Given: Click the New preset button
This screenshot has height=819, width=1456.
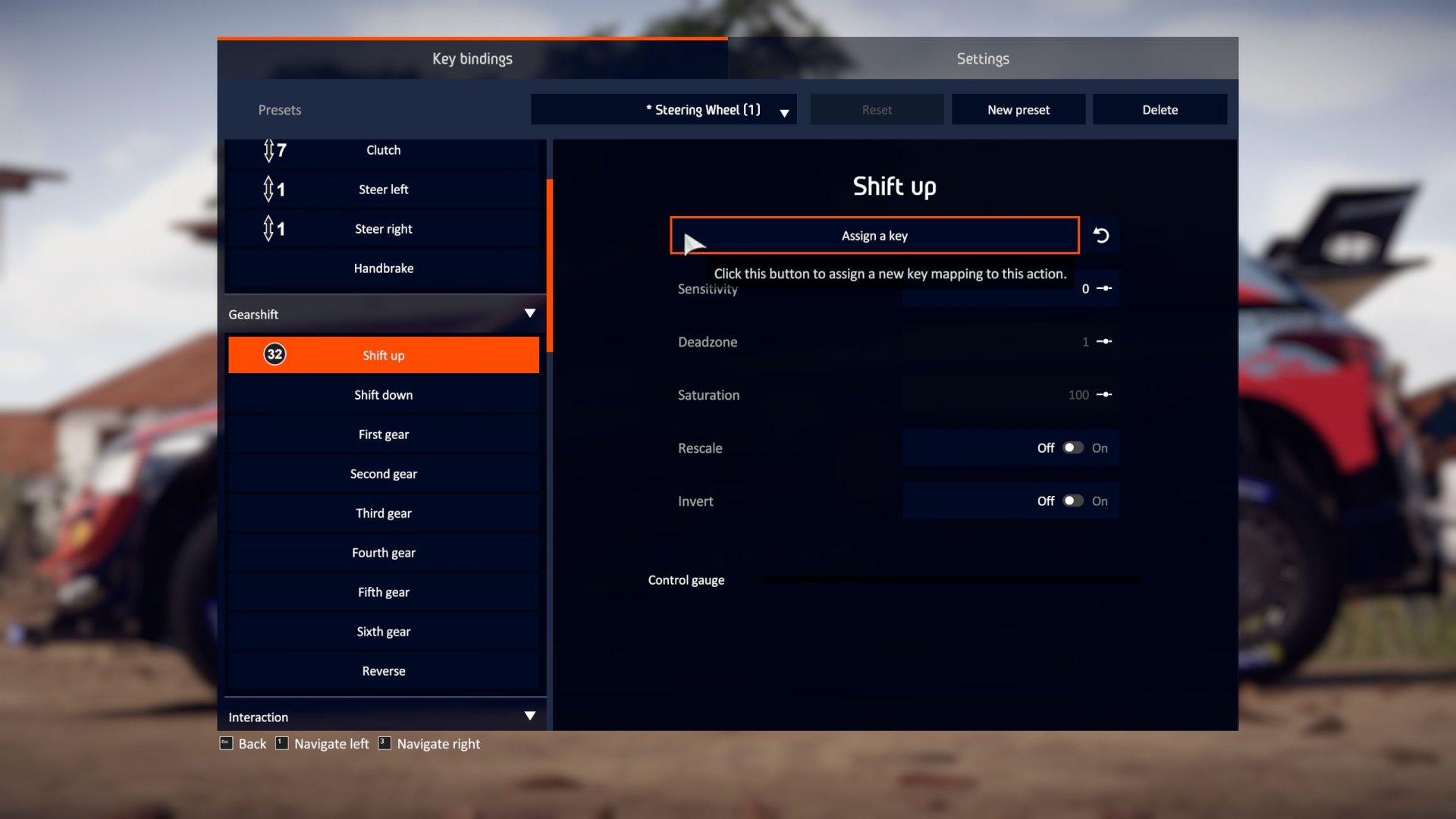Looking at the screenshot, I should coord(1018,109).
